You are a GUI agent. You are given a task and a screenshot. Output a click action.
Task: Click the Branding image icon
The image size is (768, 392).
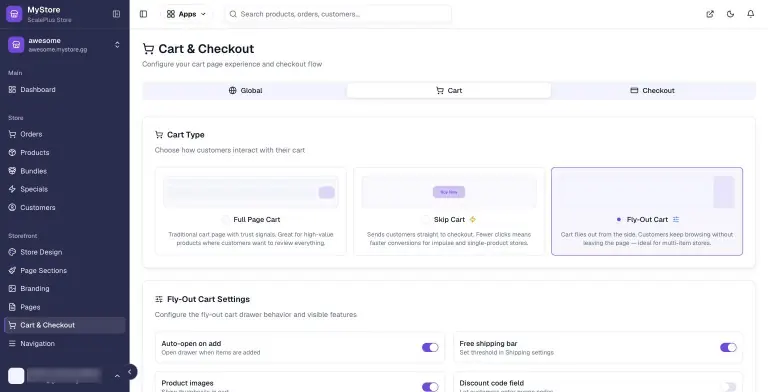point(12,289)
